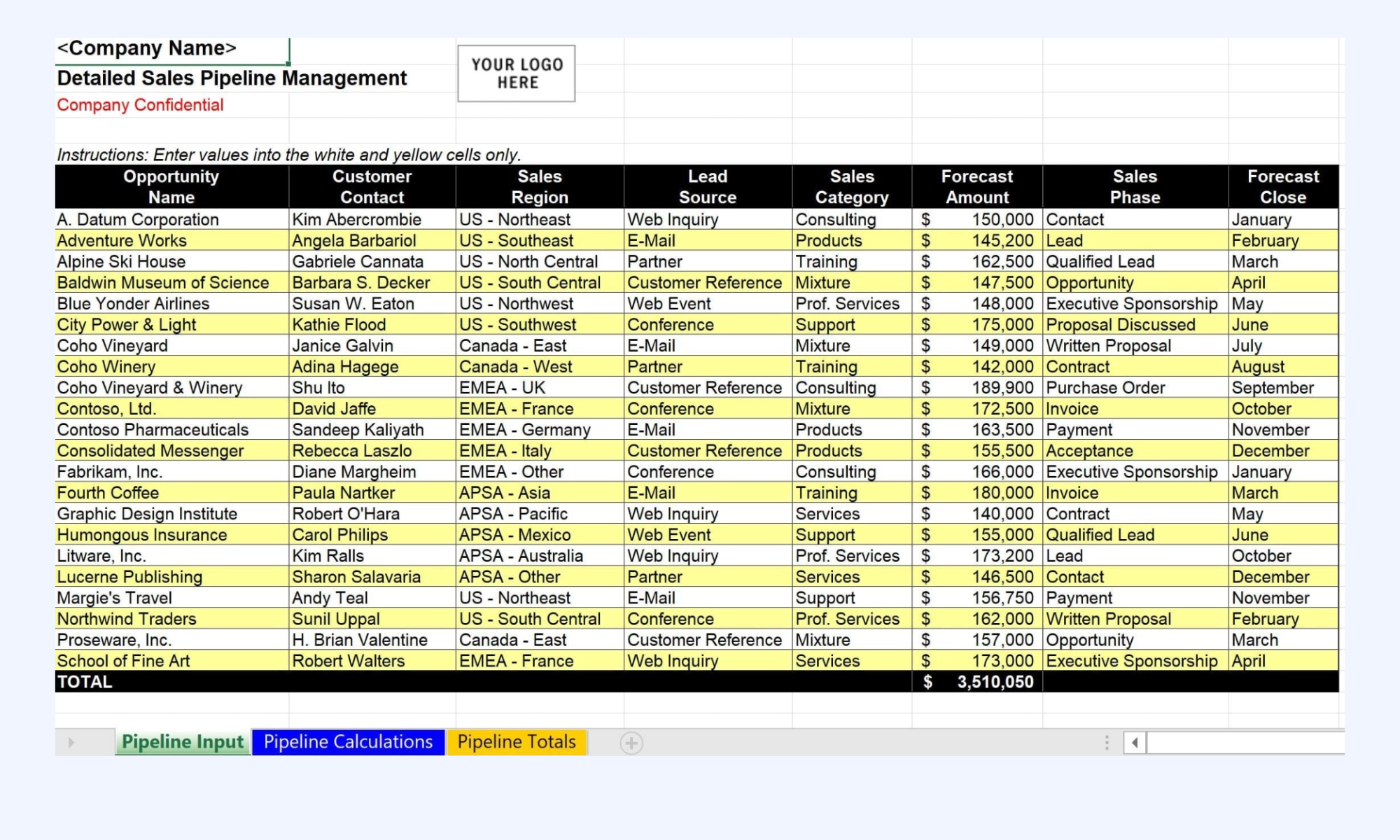
Task: Select the Shu Ito contact cell
Action: coord(372,387)
